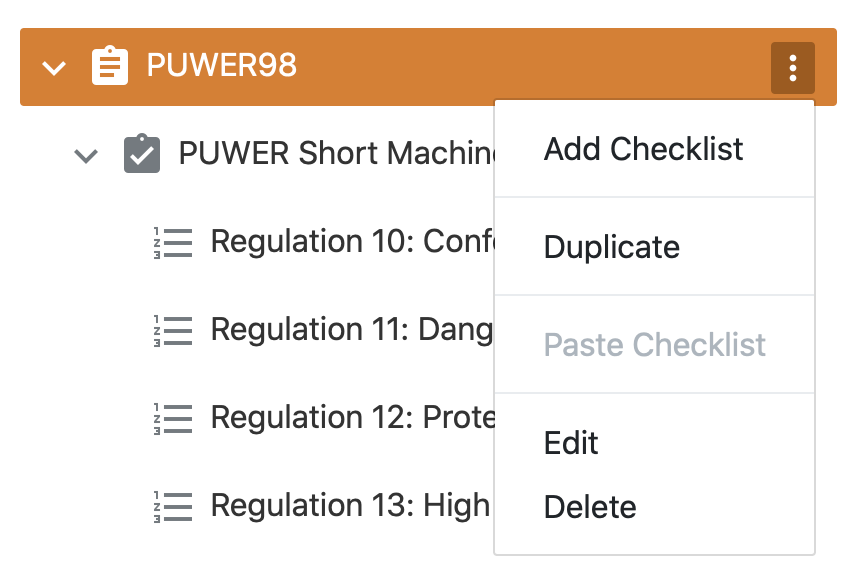Choose Edit from the context menu
This screenshot has height=576, width=852.
point(571,443)
